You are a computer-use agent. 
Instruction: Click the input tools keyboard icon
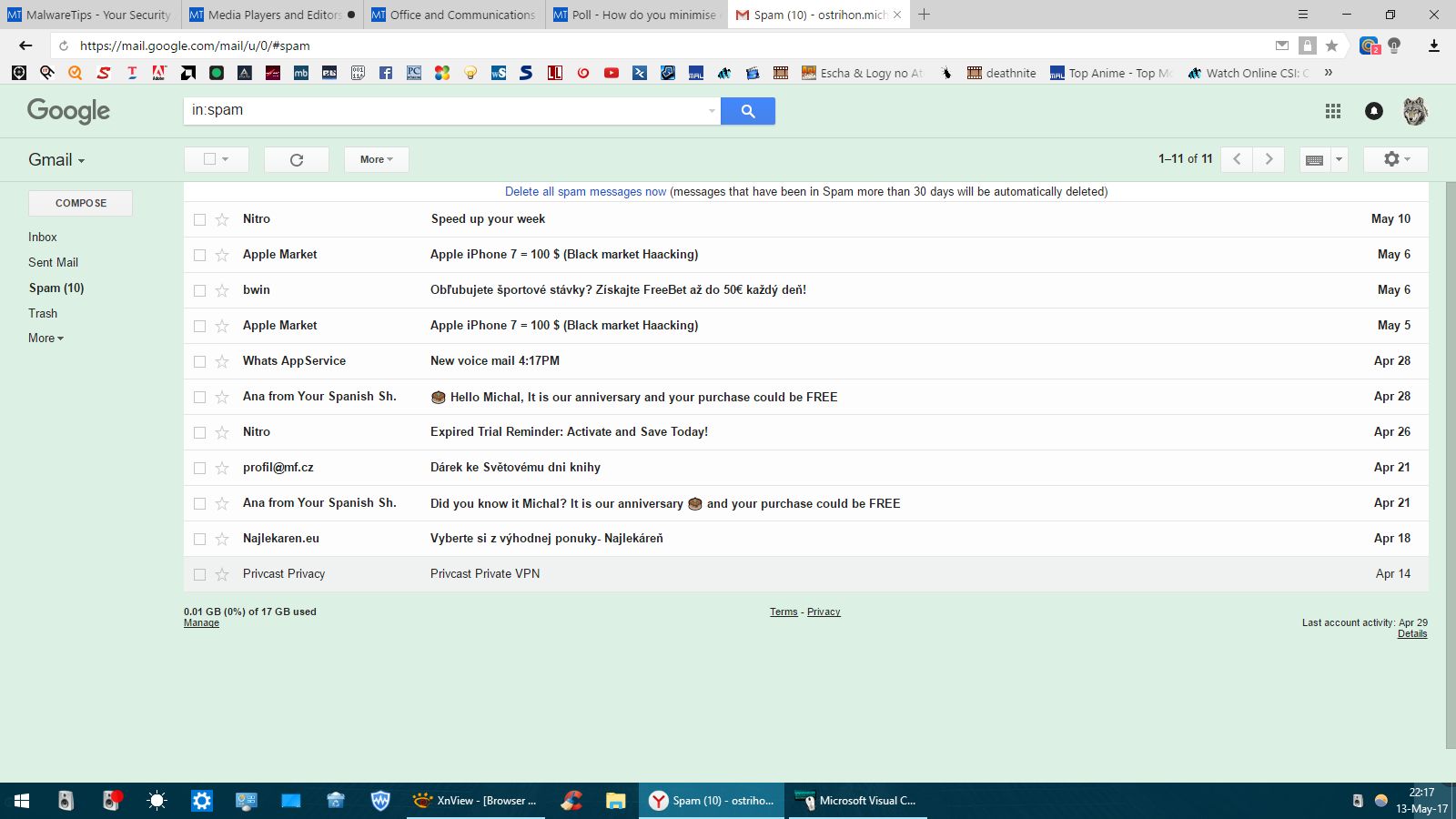click(1314, 159)
